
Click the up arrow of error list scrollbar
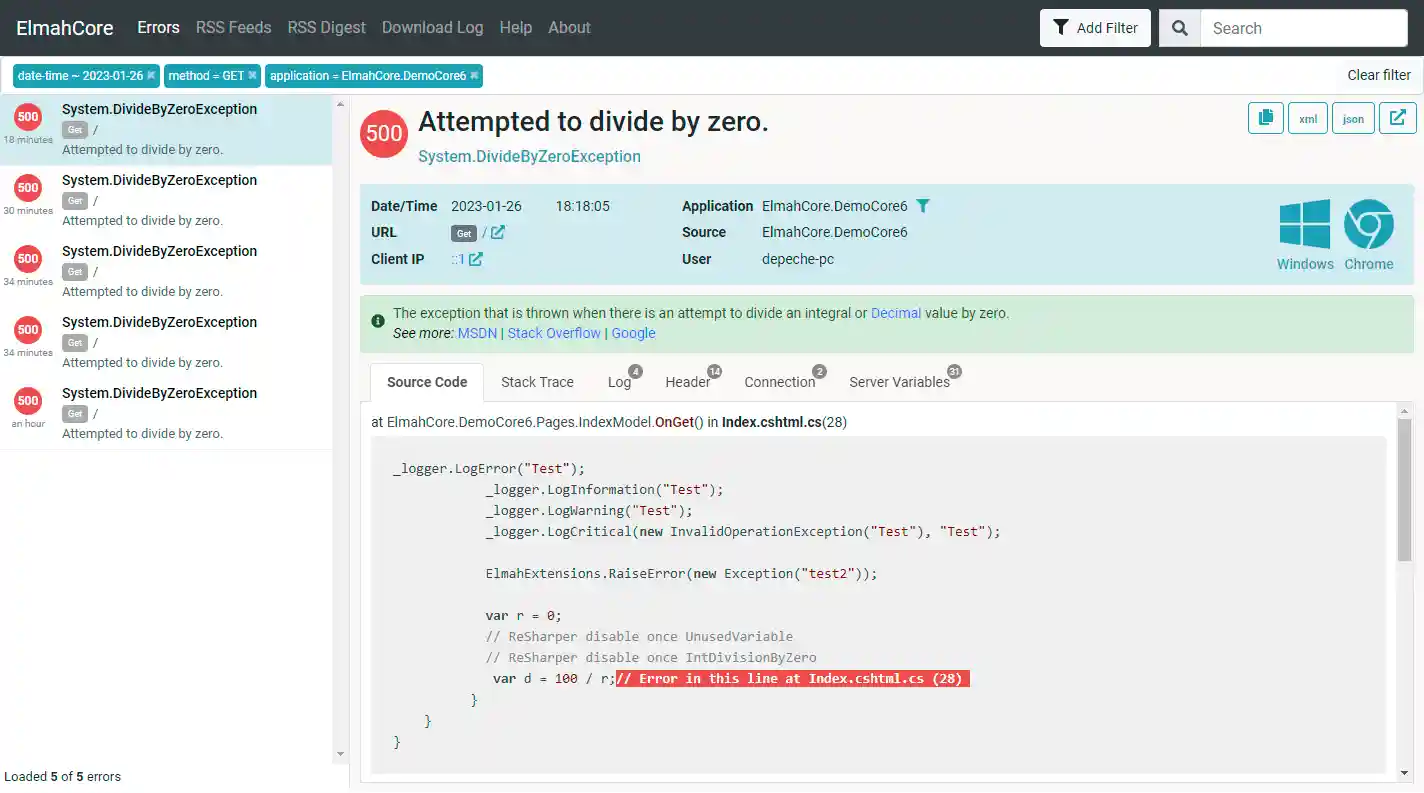tap(341, 104)
